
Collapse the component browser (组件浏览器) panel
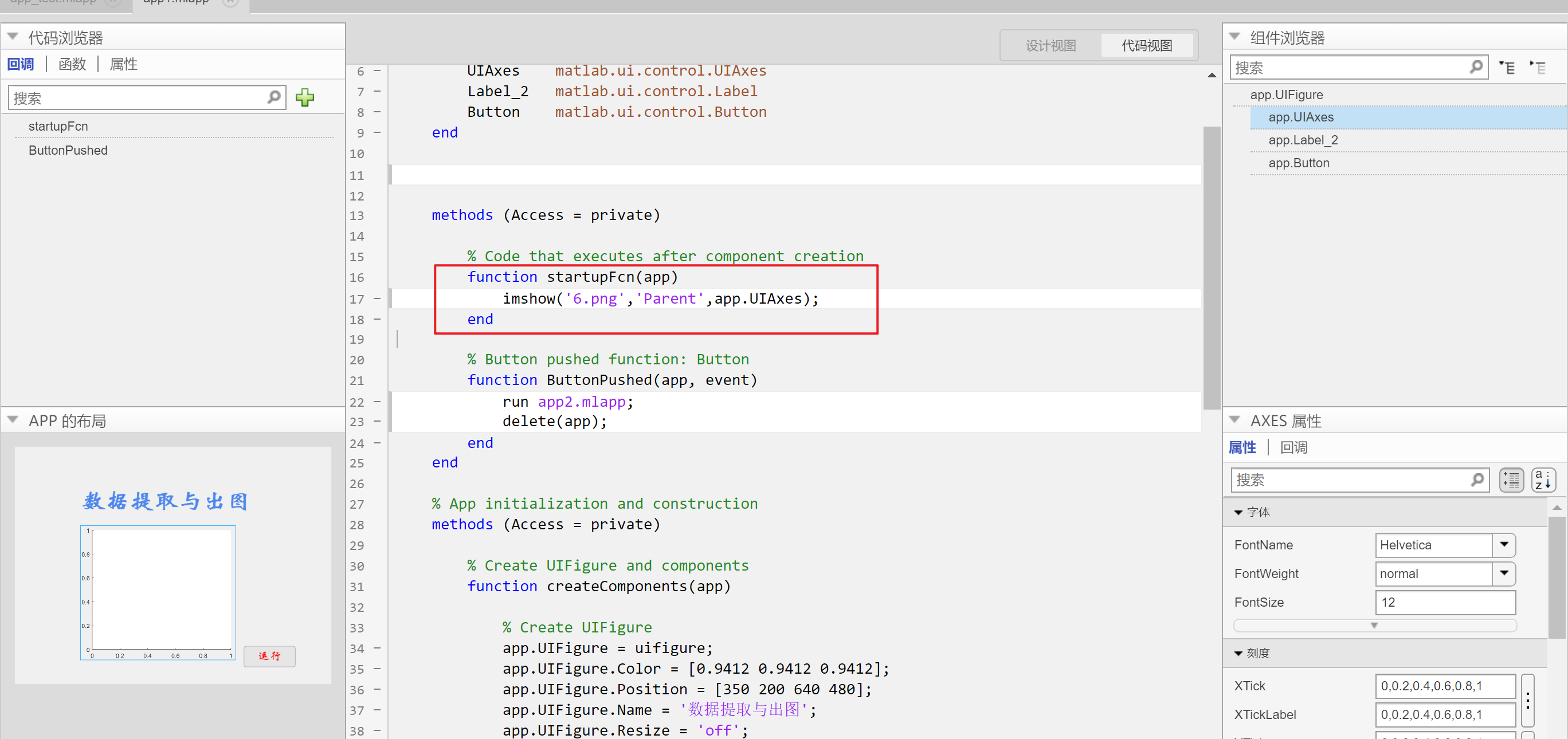tap(1234, 37)
